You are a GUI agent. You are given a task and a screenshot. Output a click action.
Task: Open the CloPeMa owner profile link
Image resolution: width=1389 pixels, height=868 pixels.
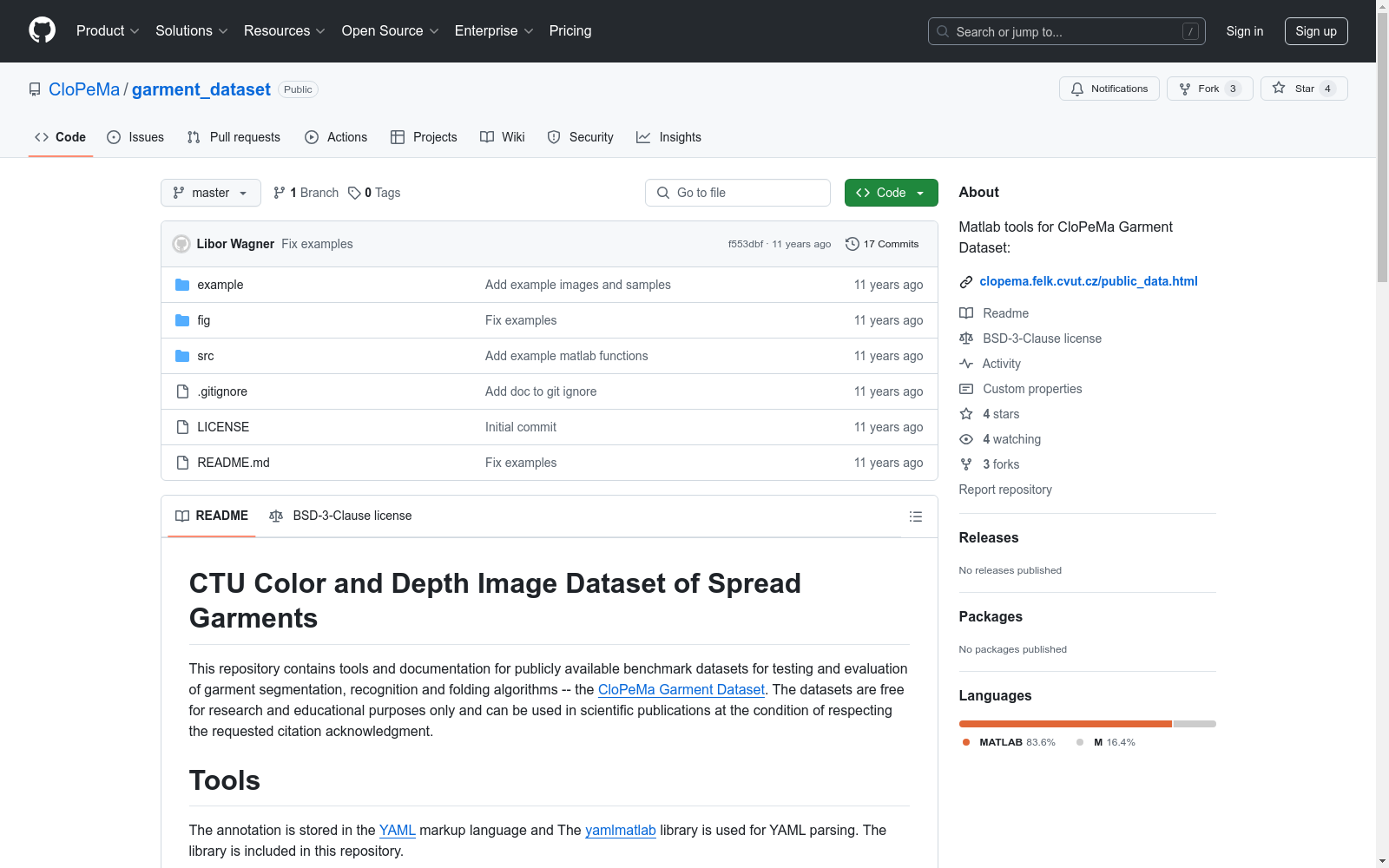84,89
